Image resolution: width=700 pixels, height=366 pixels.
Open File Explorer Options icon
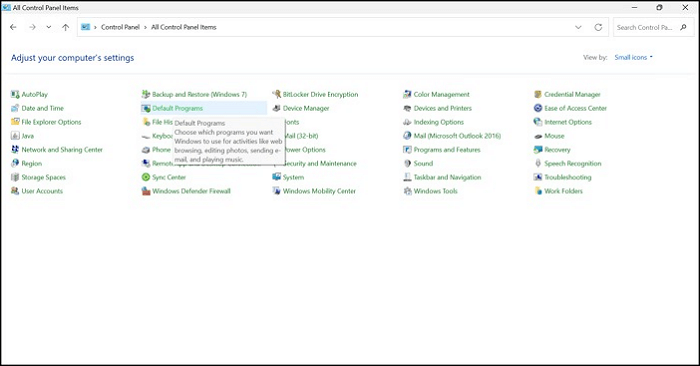coord(15,122)
